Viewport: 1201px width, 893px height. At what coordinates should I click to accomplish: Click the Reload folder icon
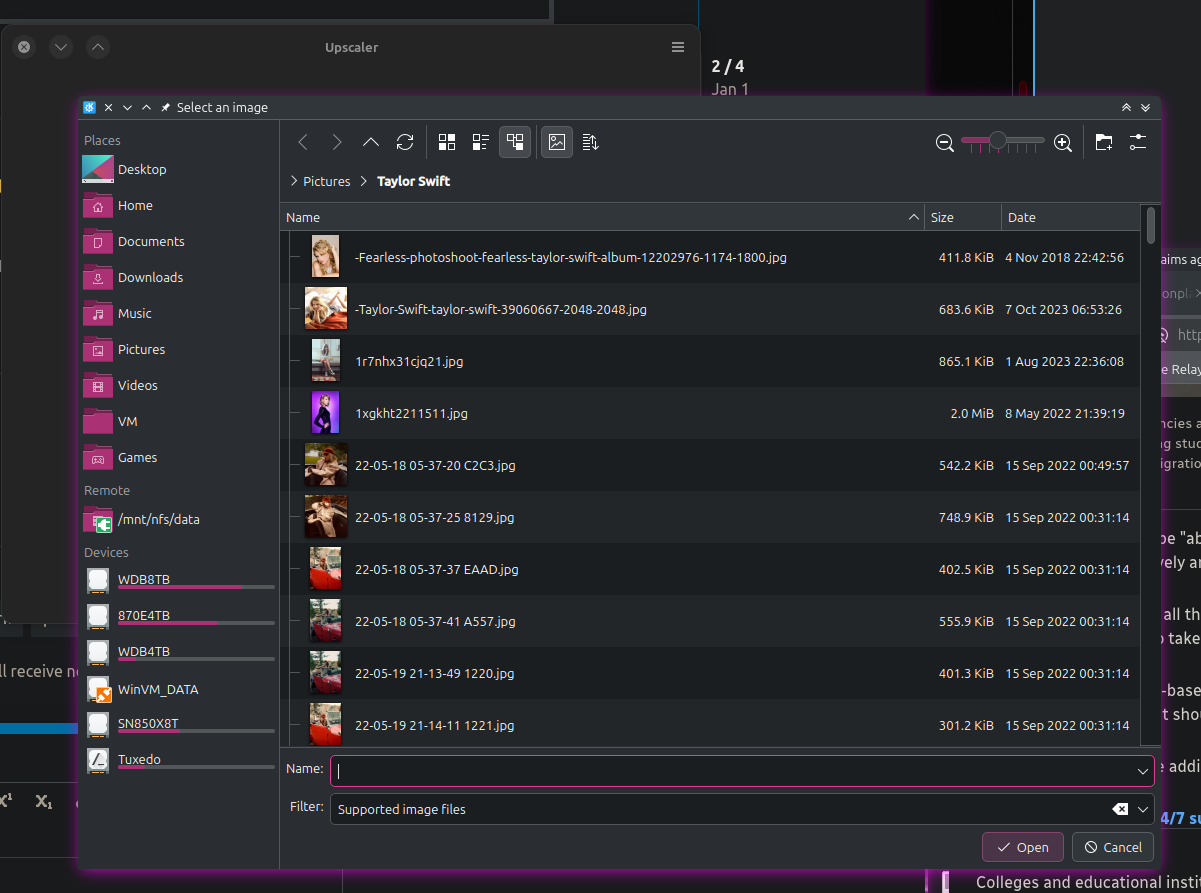405,142
